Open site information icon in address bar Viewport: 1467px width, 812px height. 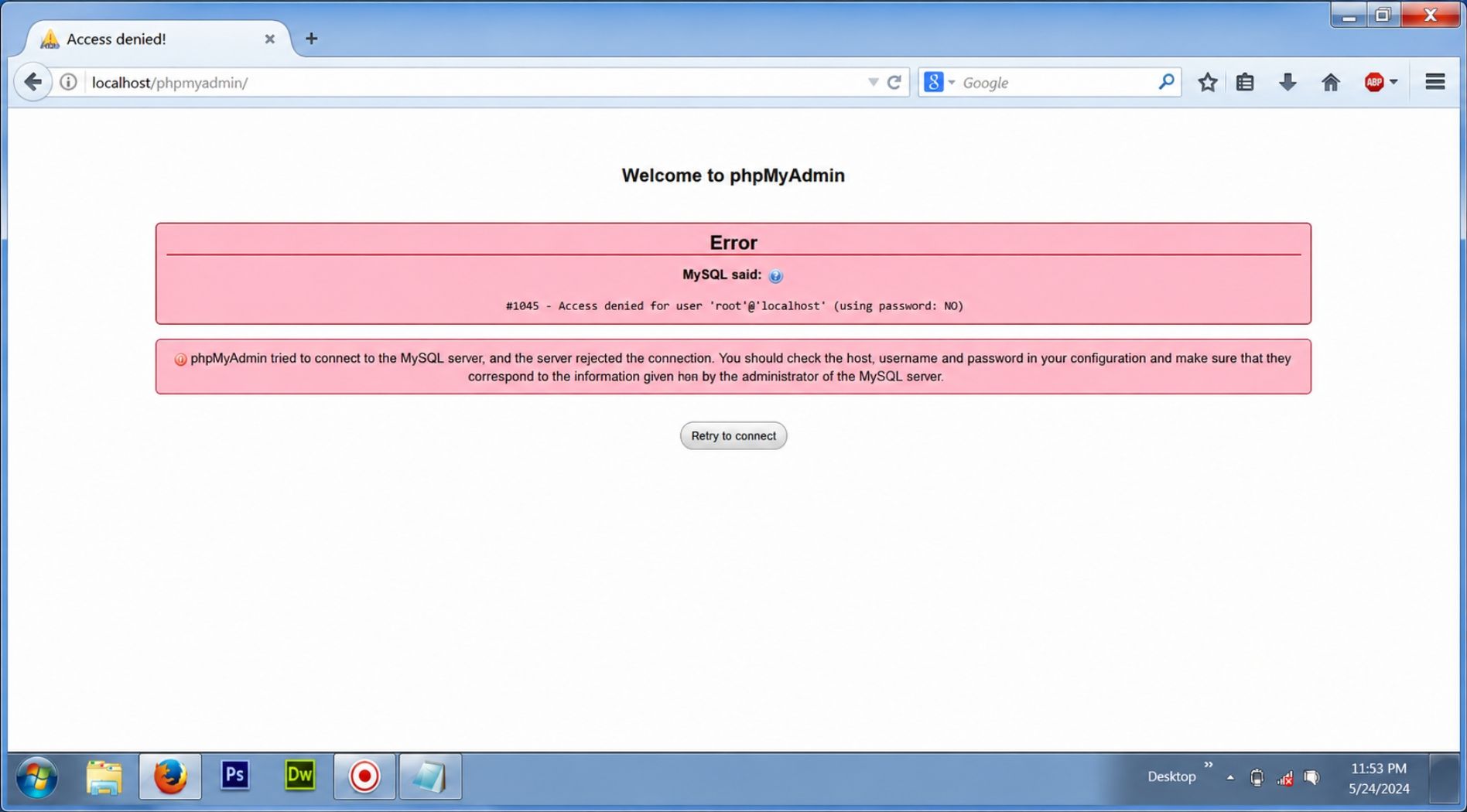click(x=68, y=82)
